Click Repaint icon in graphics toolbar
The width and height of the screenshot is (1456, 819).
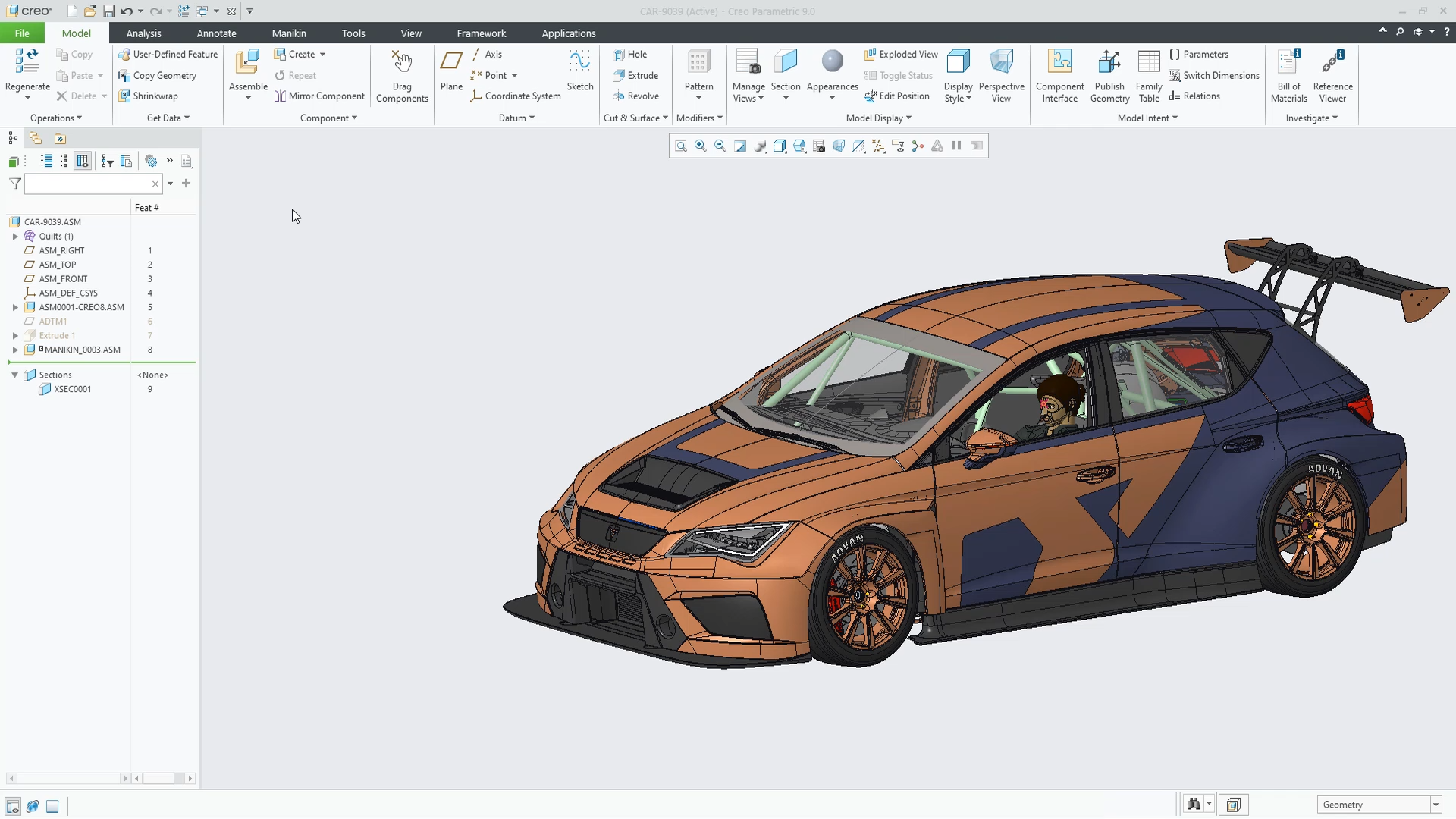point(740,146)
